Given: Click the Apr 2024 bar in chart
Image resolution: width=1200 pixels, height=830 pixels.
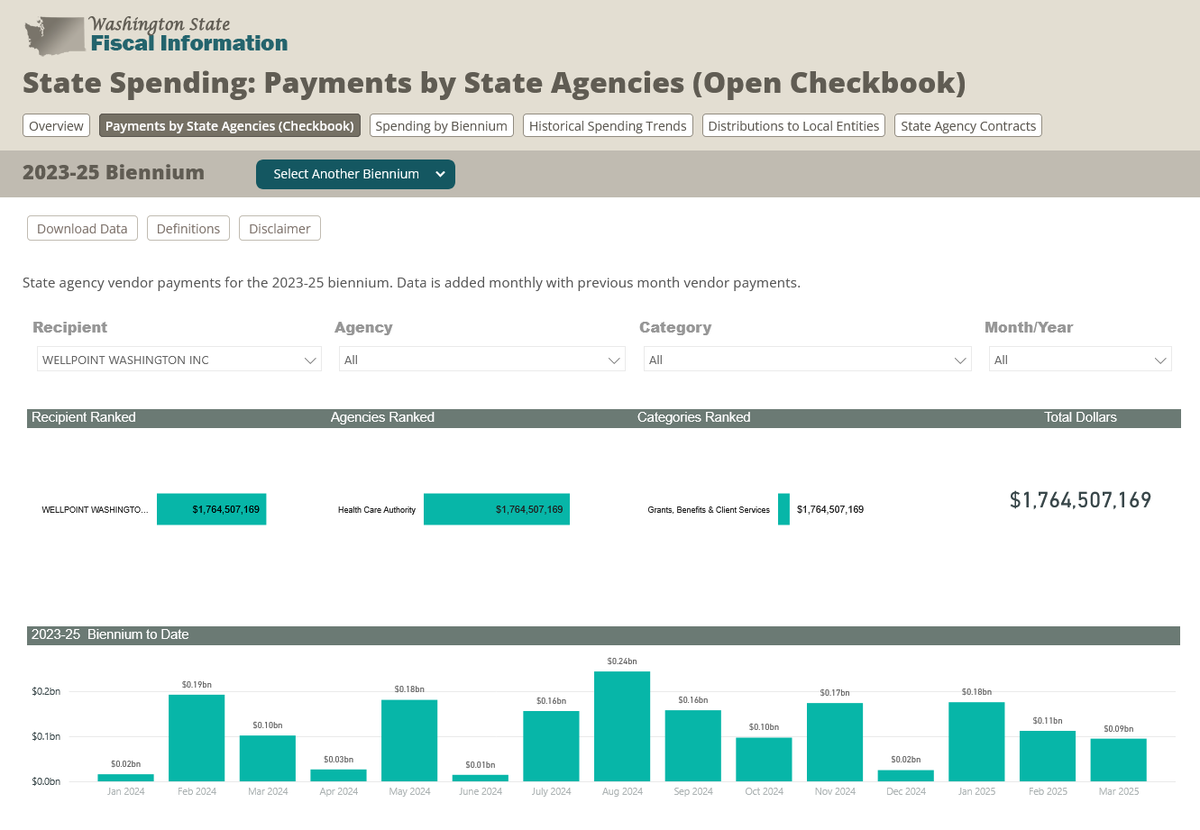Looking at the screenshot, I should (x=339, y=775).
